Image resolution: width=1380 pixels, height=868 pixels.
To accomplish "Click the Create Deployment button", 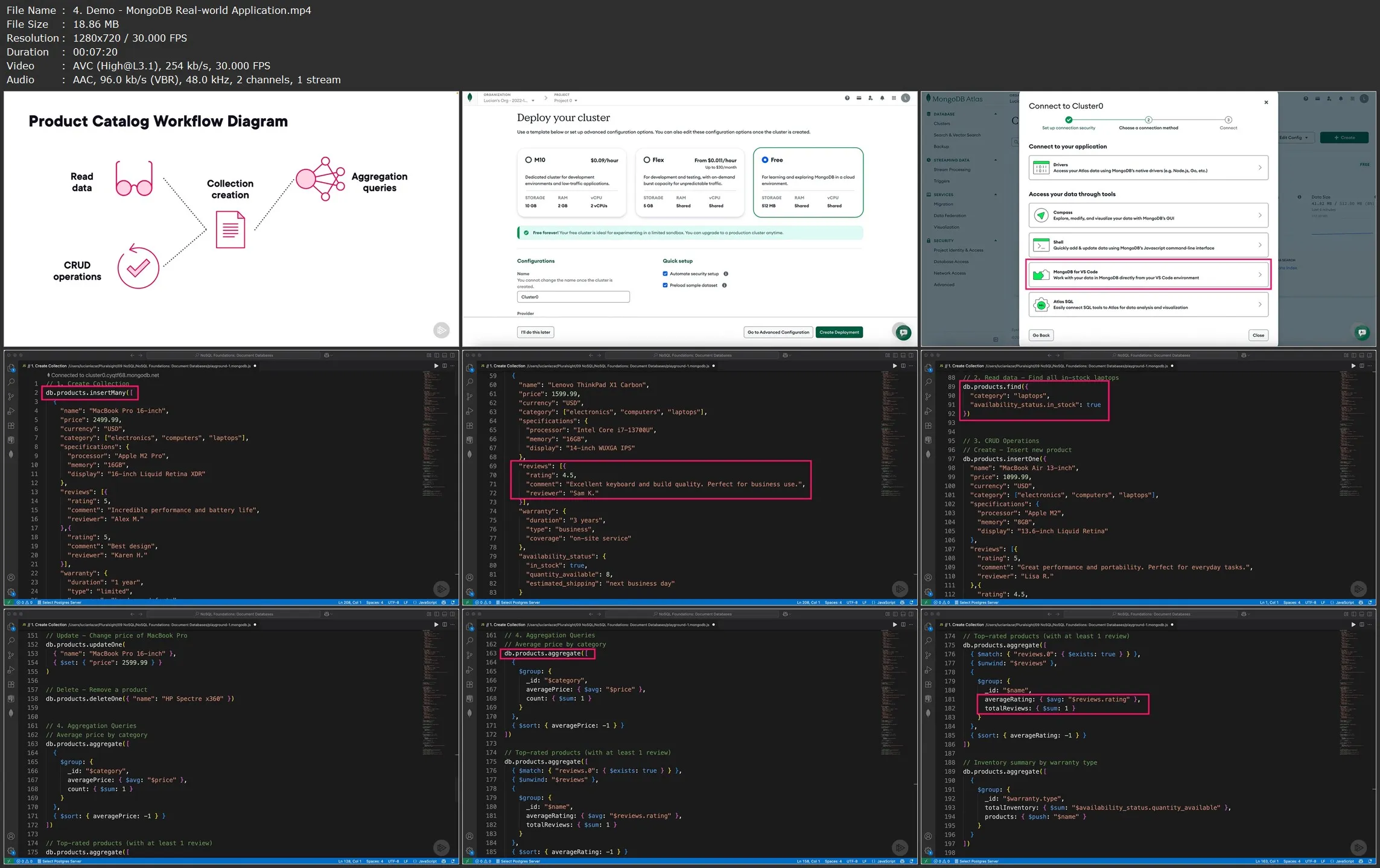I will point(839,332).
